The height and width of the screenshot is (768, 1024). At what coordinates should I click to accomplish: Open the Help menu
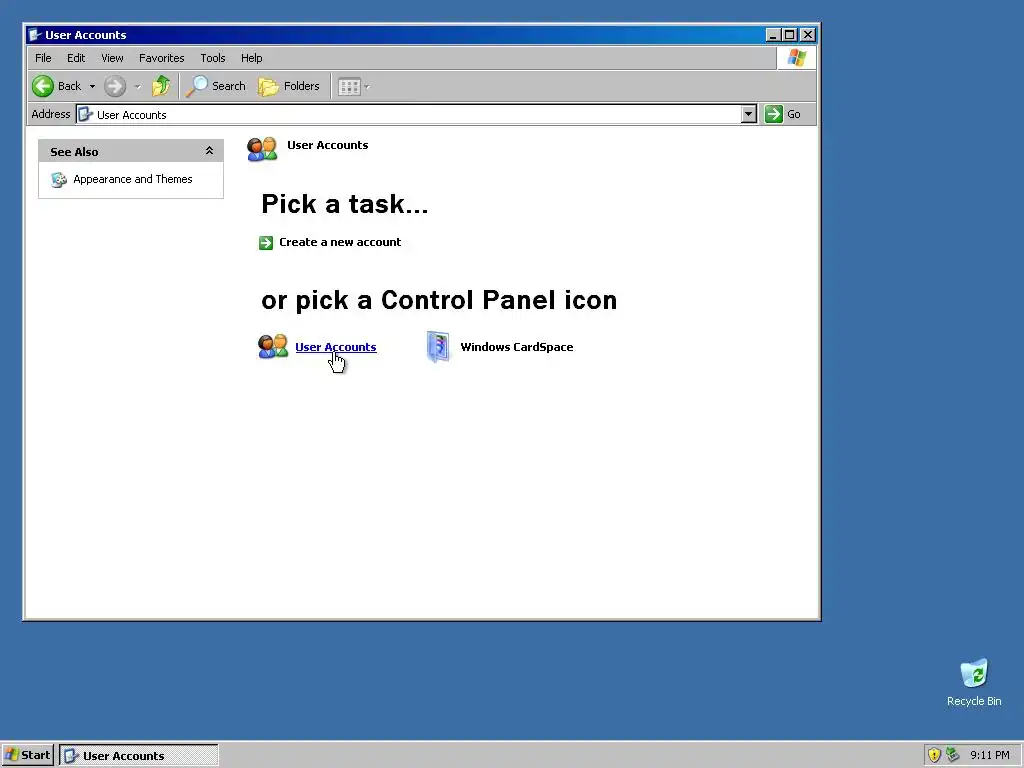(x=251, y=58)
